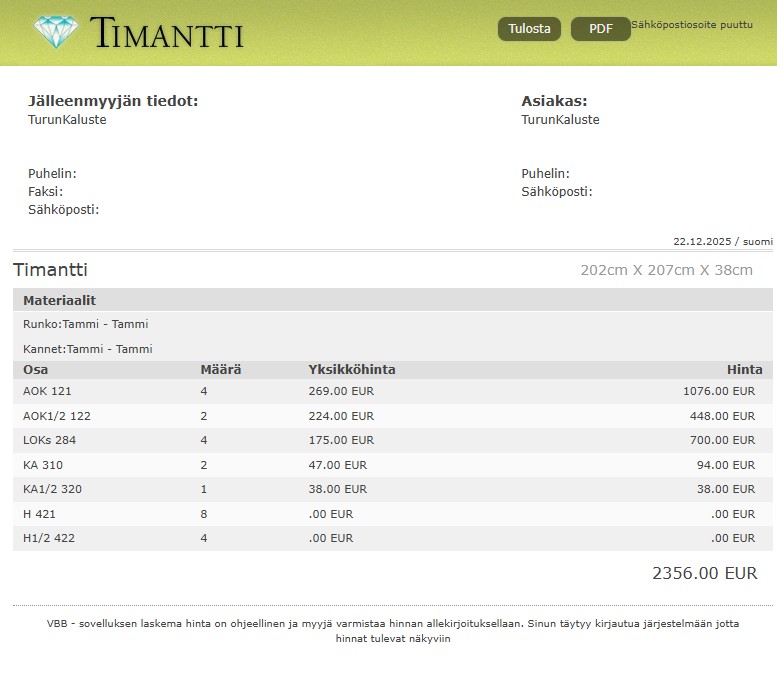Export the offer with the PDF button

click(600, 29)
